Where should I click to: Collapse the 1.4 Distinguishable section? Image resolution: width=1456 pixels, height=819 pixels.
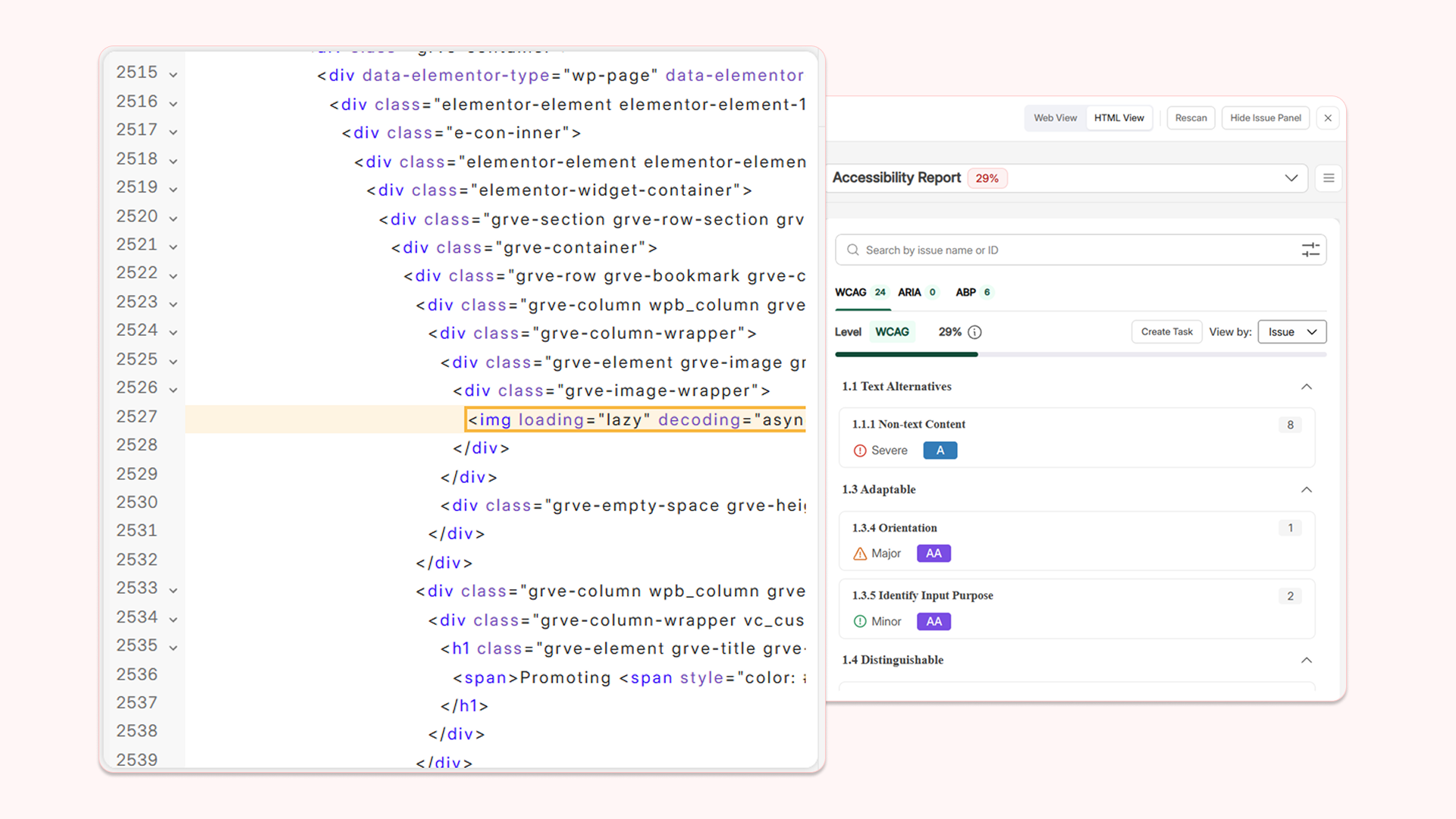click(x=1307, y=661)
